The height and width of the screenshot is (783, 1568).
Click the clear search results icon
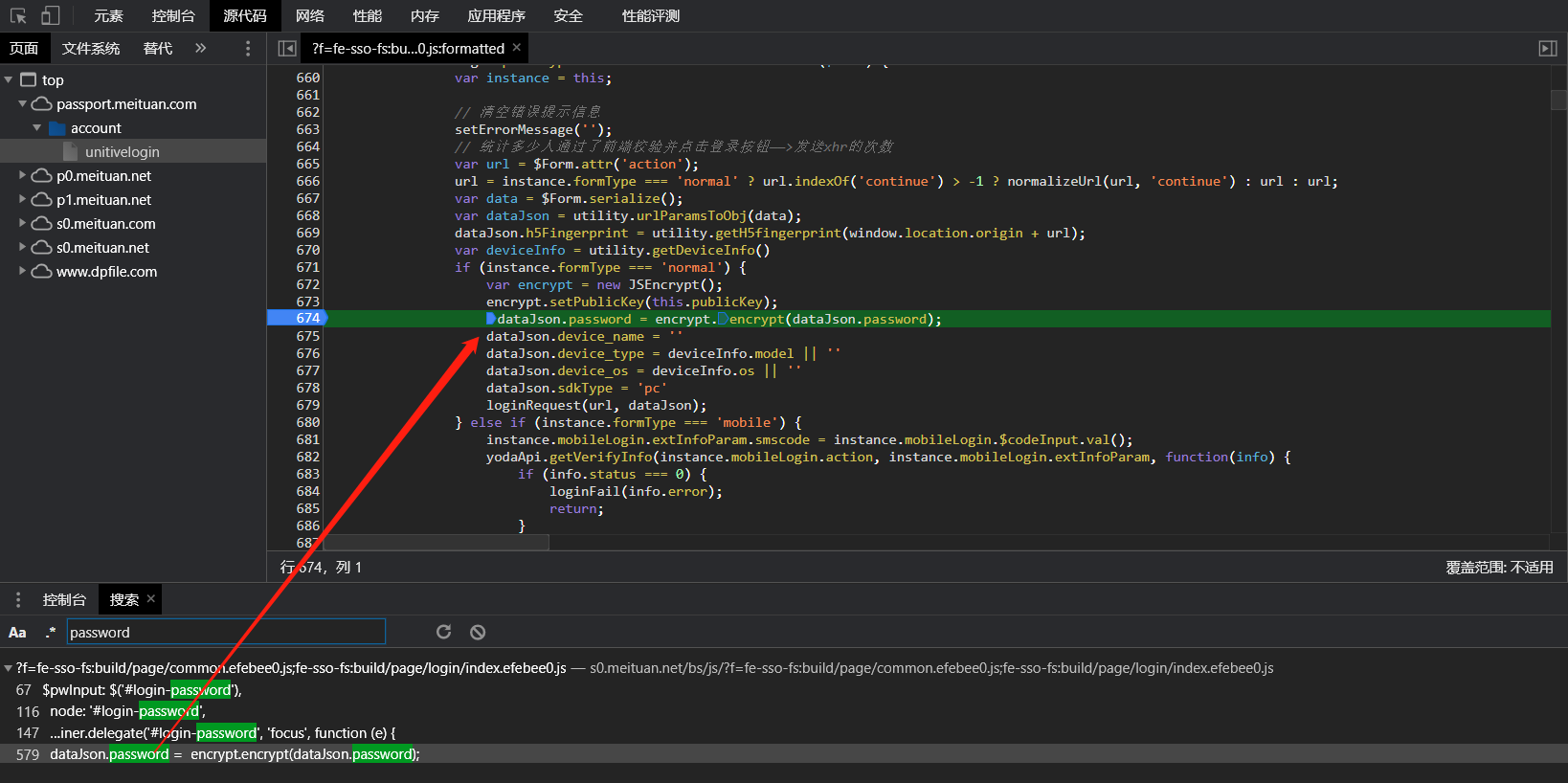pyautogui.click(x=478, y=632)
